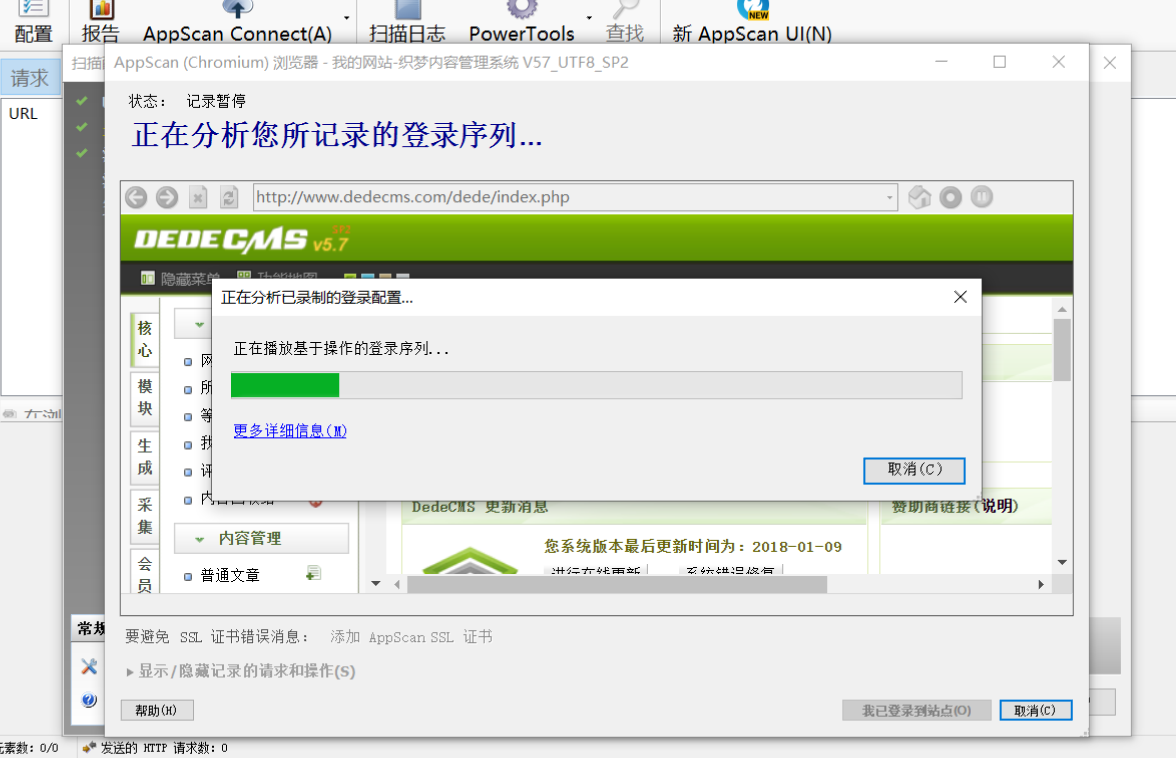Click the page refresh icon

pyautogui.click(x=229, y=197)
